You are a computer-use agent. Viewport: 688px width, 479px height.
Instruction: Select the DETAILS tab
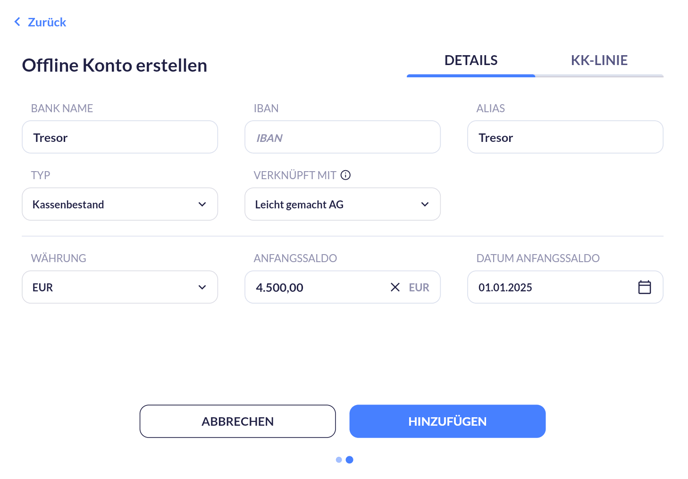(x=471, y=61)
